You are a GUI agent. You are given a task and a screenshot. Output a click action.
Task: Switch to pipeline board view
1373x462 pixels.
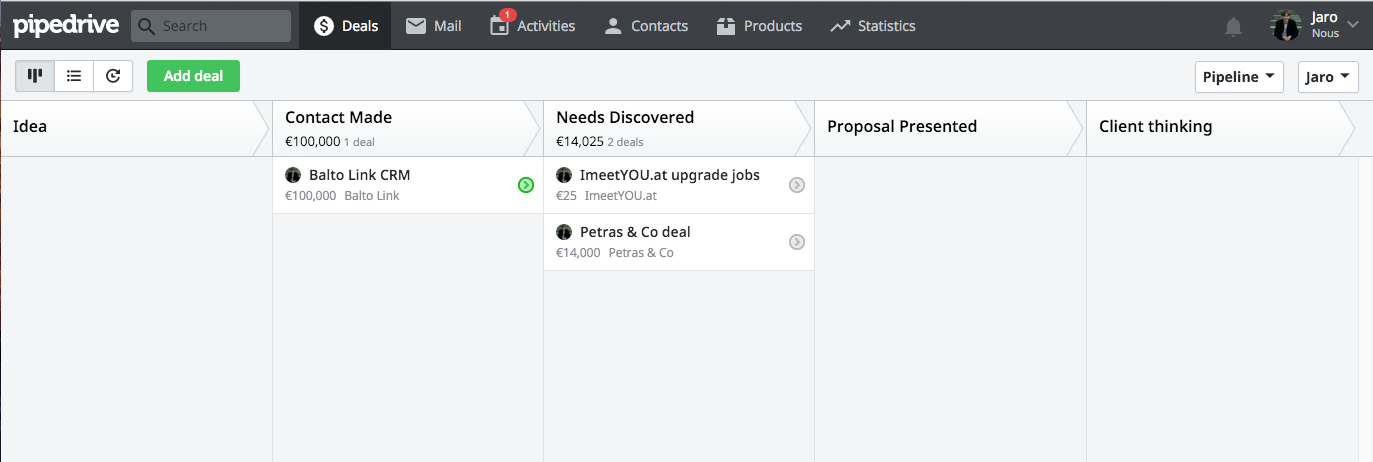tap(35, 76)
